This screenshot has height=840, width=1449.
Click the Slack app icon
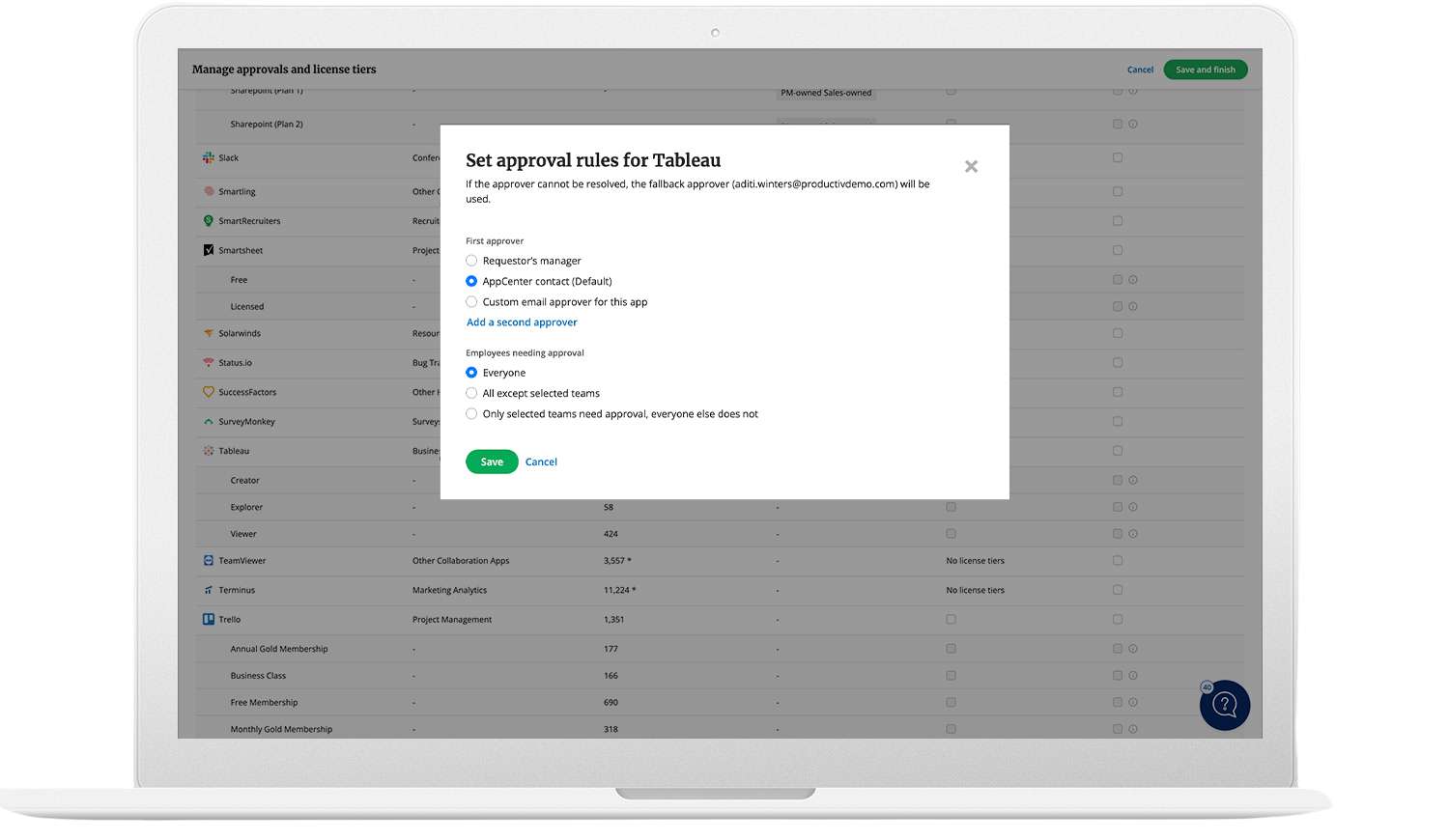point(208,157)
